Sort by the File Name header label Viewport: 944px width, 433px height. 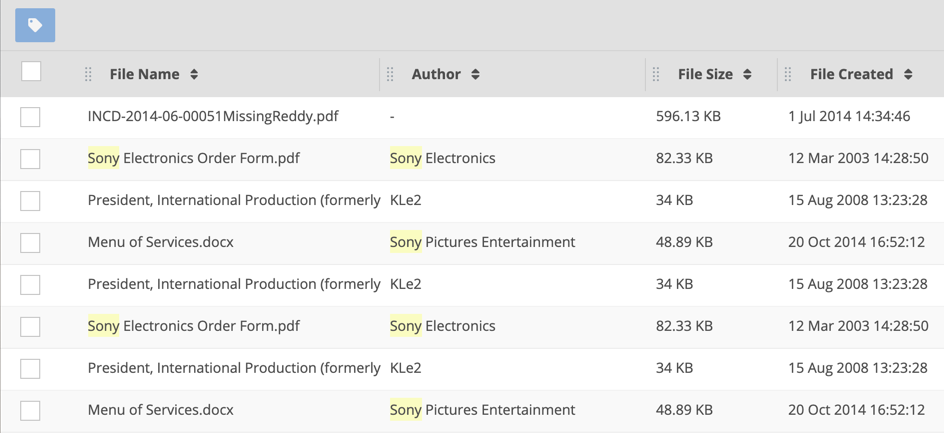point(144,75)
